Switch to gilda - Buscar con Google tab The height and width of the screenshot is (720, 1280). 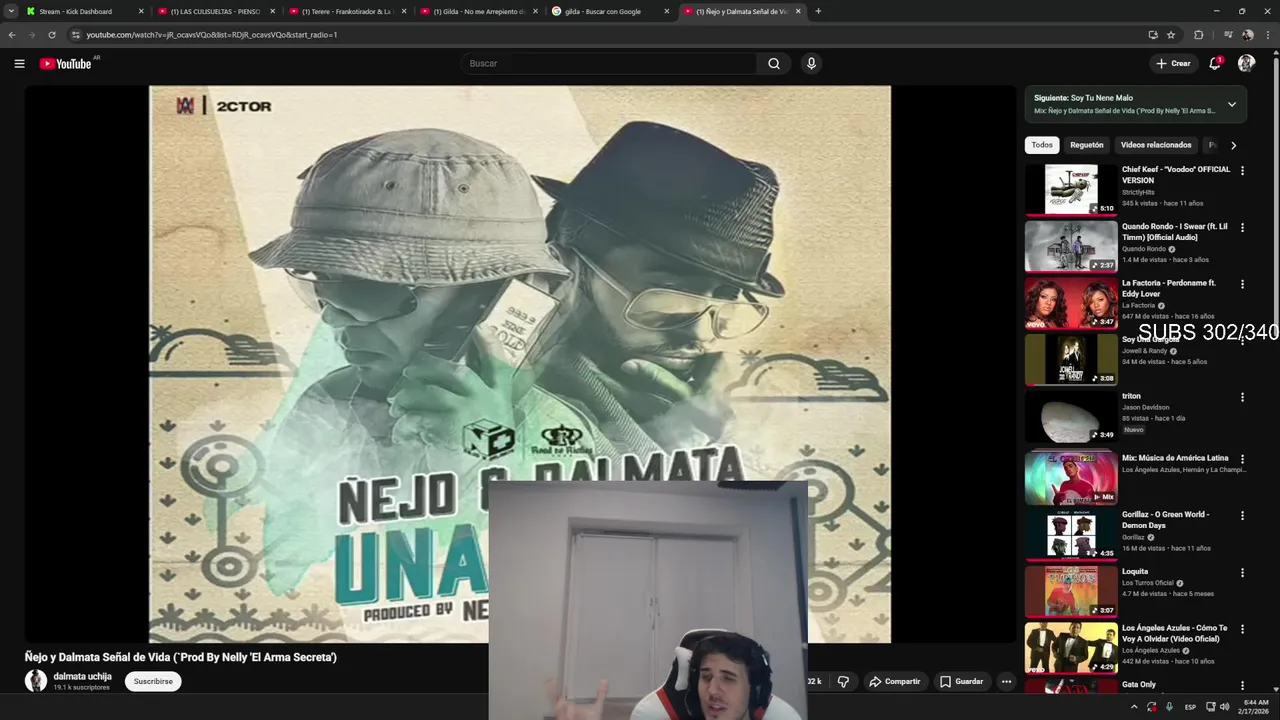coord(610,11)
